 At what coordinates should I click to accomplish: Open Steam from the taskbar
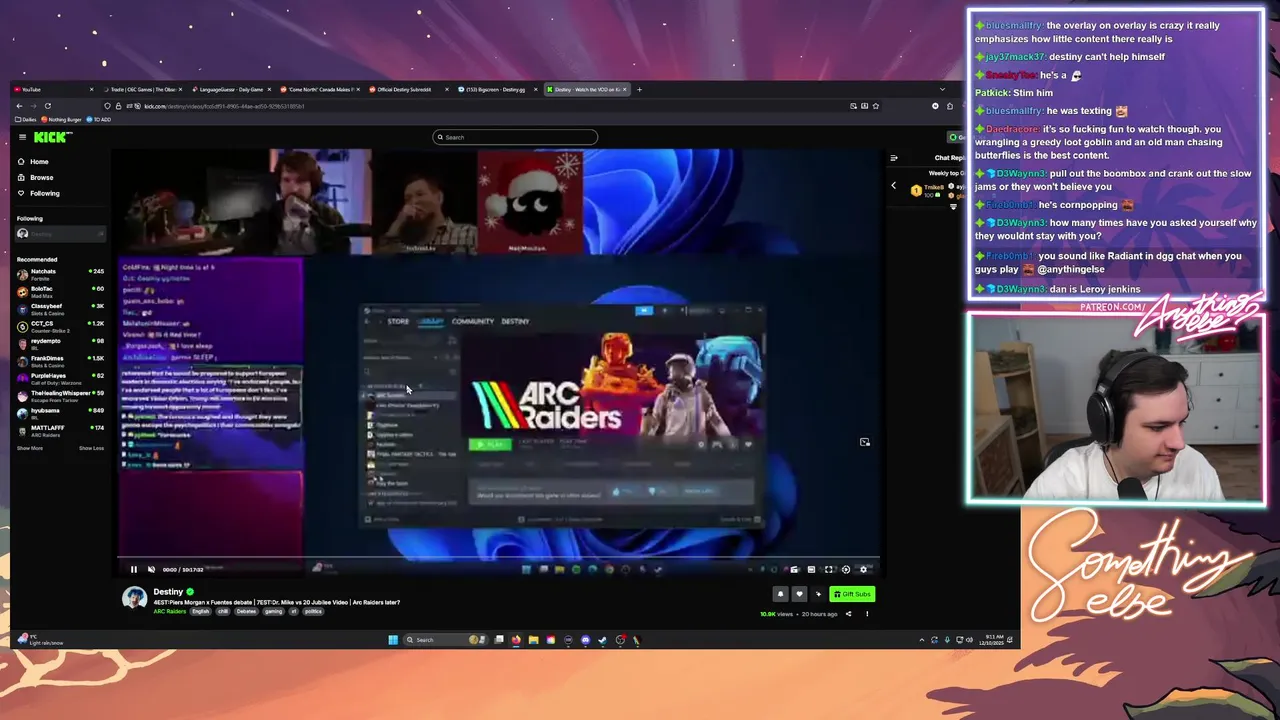click(602, 640)
